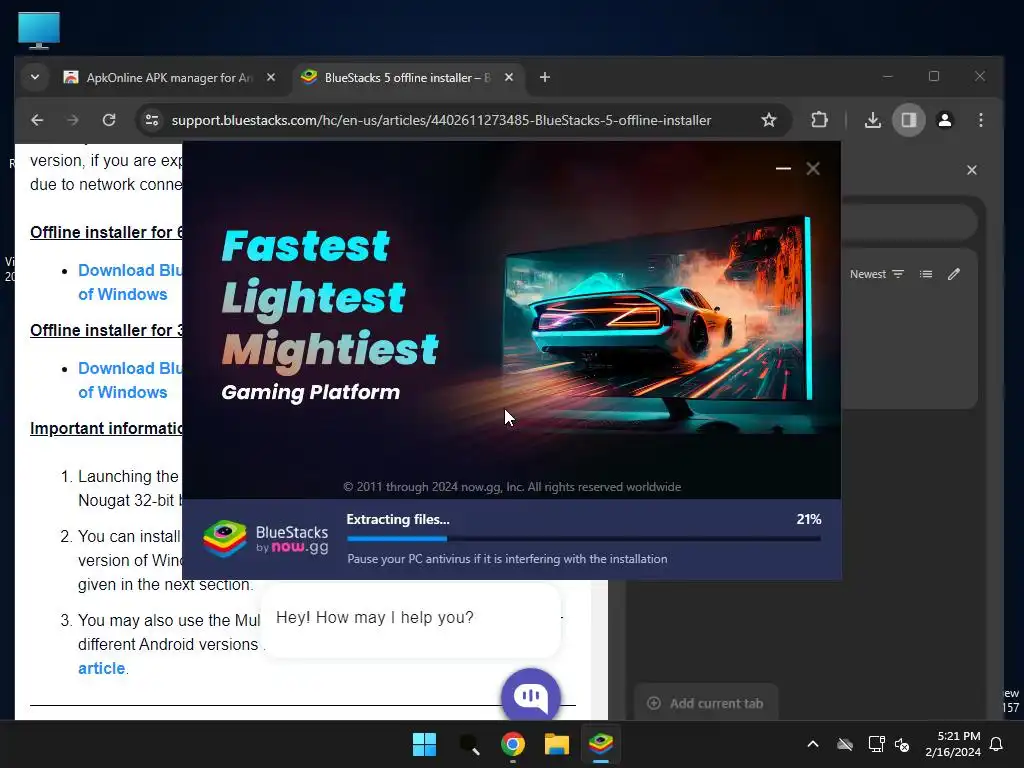Open the Chrome downloads icon
This screenshot has width=1024, height=768.
[872, 120]
